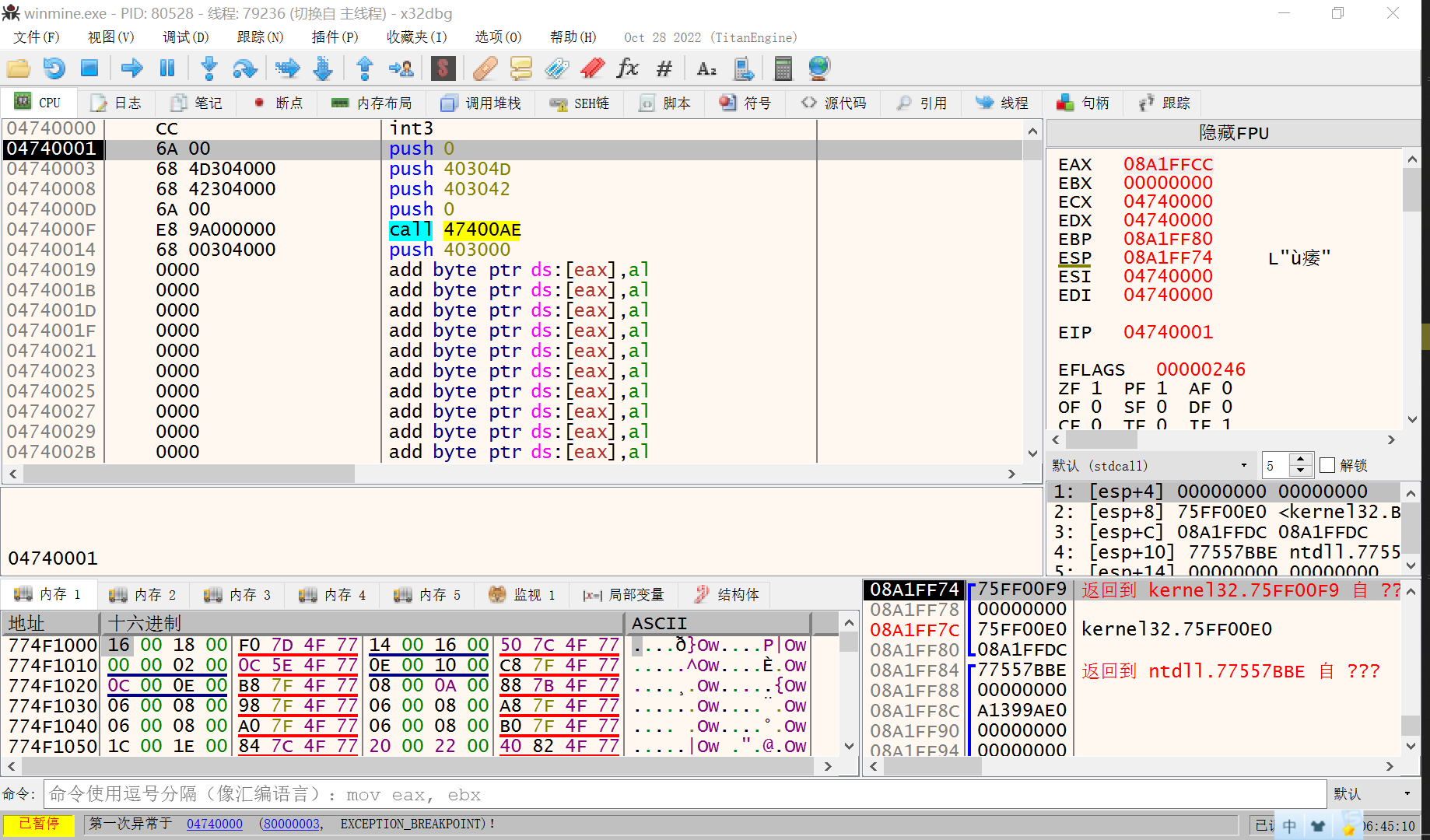Select the 监视 1 watch tab
The height and width of the screenshot is (840, 1430).
522,595
